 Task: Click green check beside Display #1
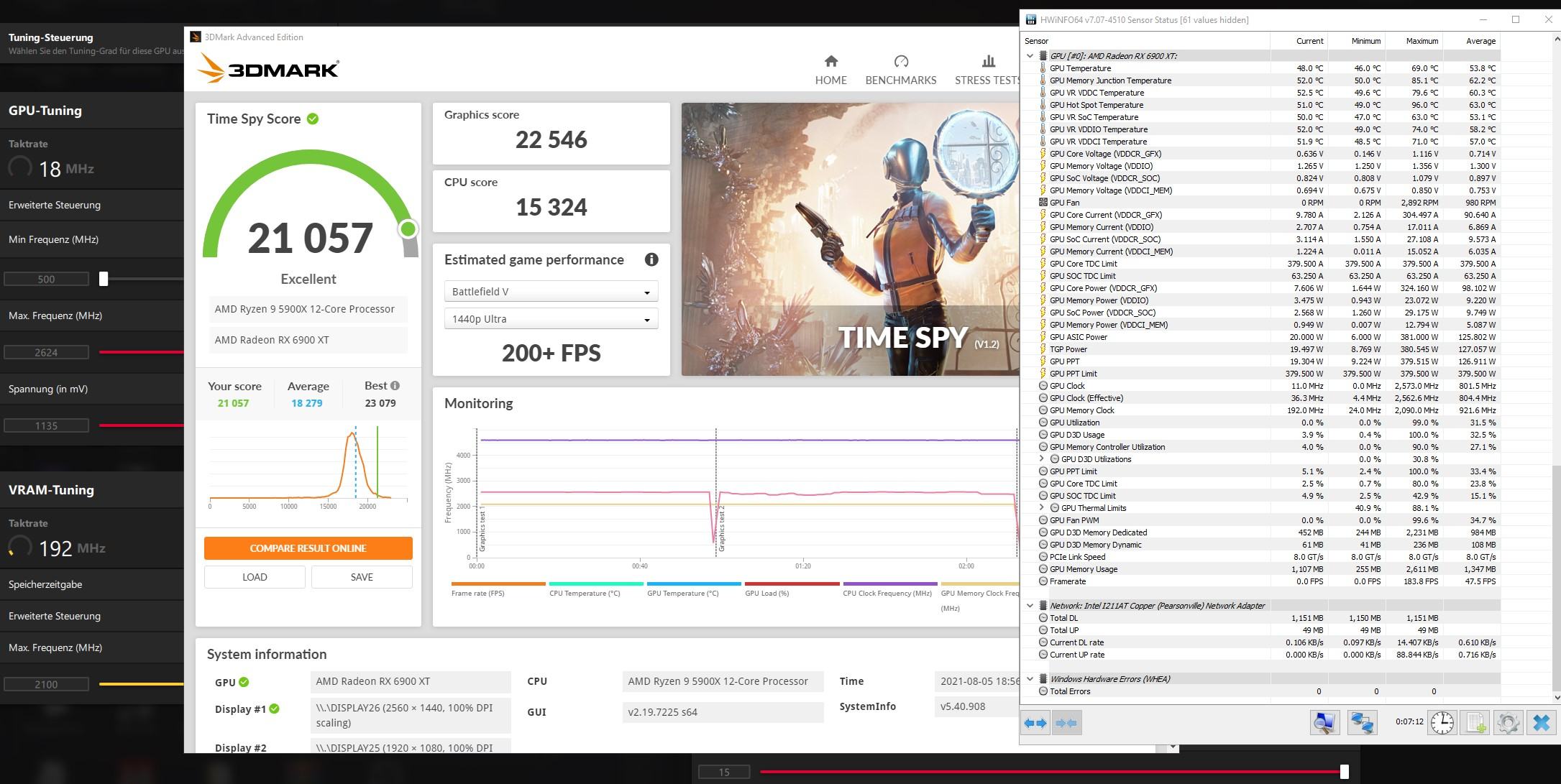tap(274, 709)
